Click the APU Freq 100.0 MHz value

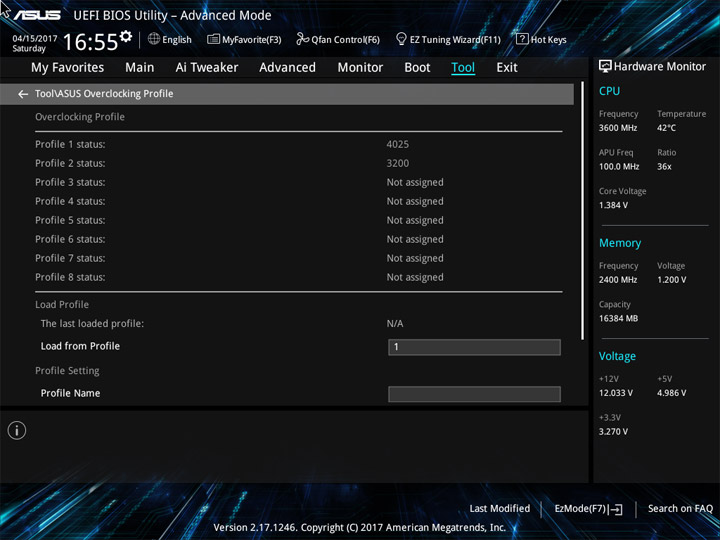click(619, 167)
